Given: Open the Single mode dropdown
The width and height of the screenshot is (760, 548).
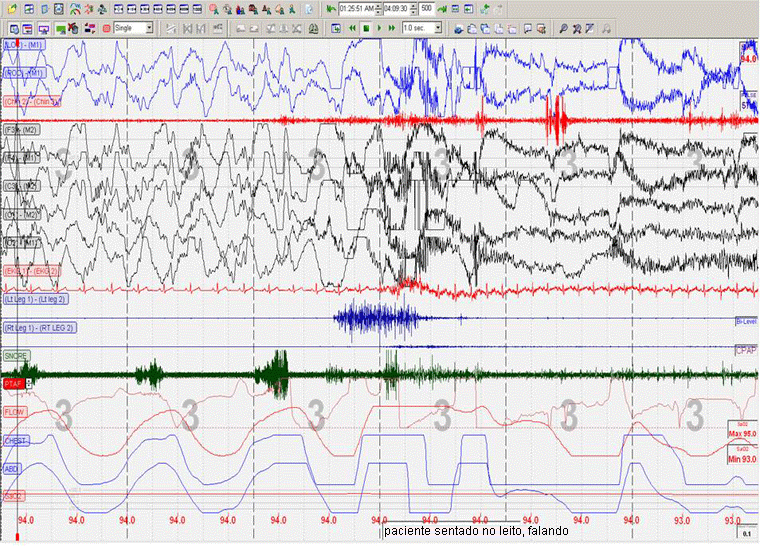Looking at the screenshot, I should pyautogui.click(x=149, y=29).
